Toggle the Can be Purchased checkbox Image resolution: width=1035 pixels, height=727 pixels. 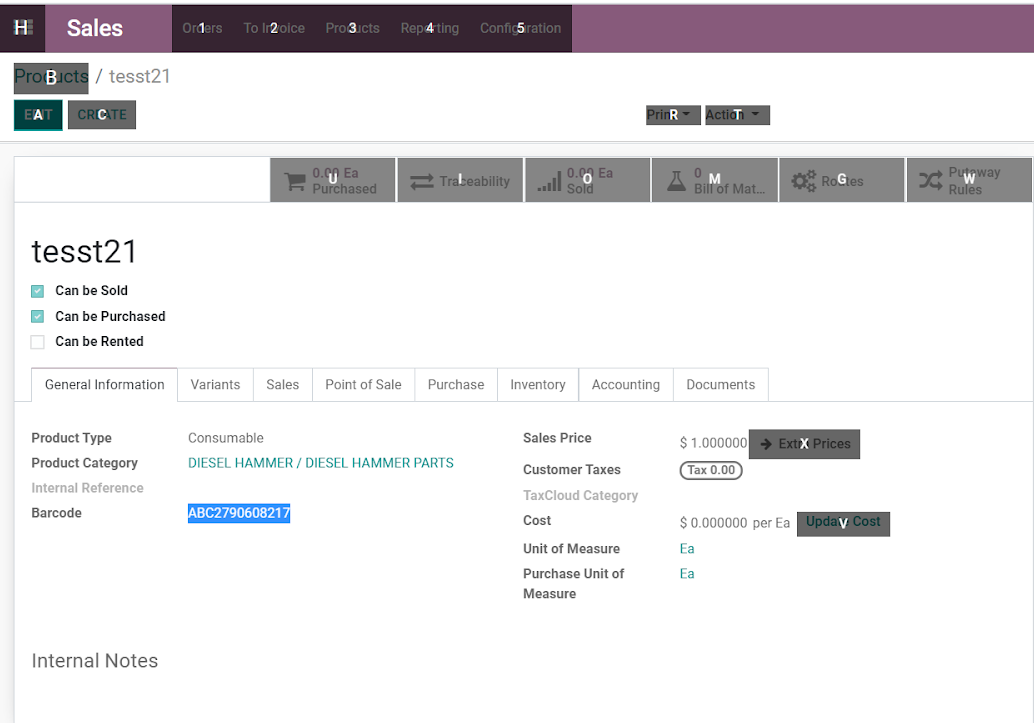38,316
